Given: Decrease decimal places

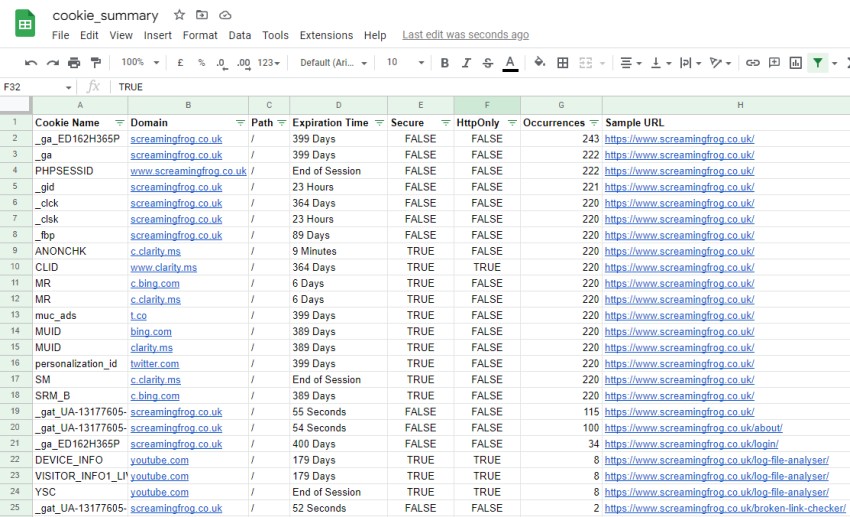Looking at the screenshot, I should pyautogui.click(x=221, y=63).
